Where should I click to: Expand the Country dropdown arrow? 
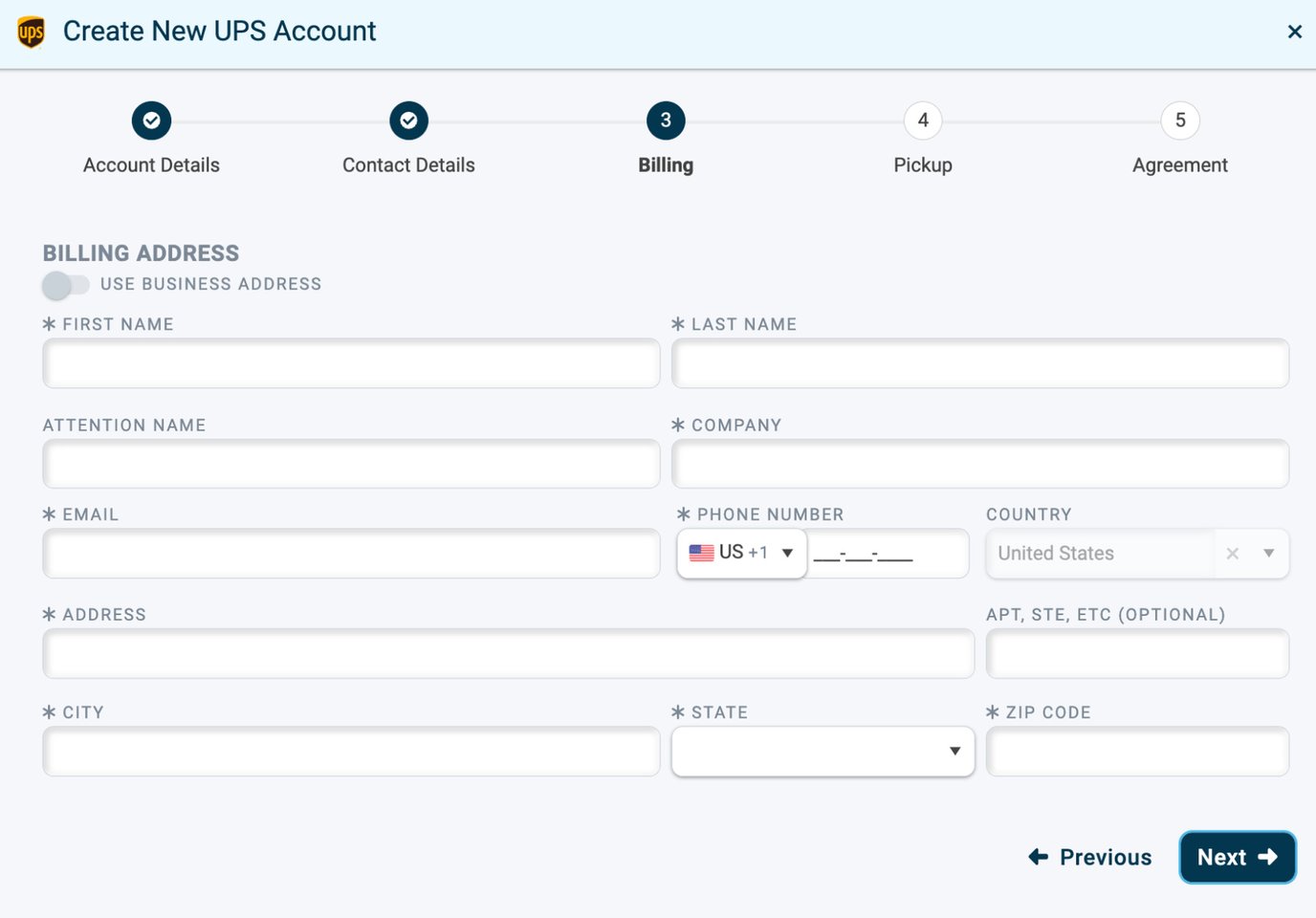[x=1269, y=553]
